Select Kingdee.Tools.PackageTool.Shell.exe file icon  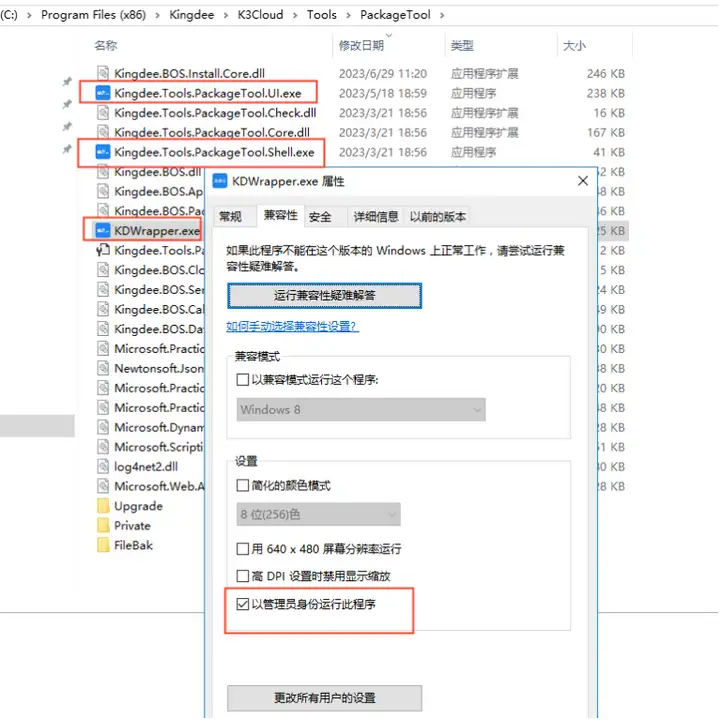click(x=102, y=152)
